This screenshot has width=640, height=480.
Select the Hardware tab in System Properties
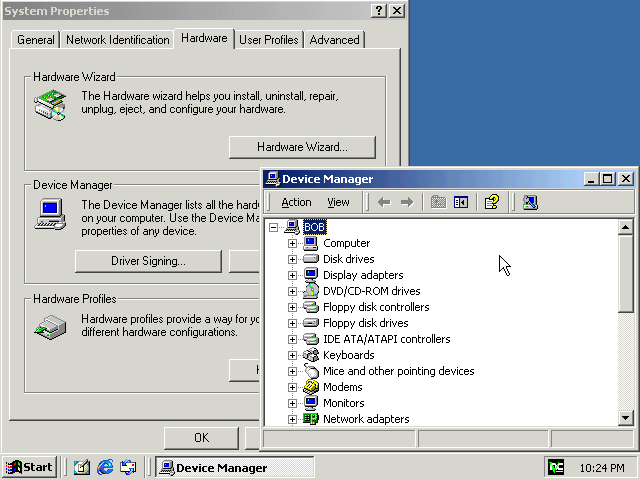pyautogui.click(x=204, y=38)
